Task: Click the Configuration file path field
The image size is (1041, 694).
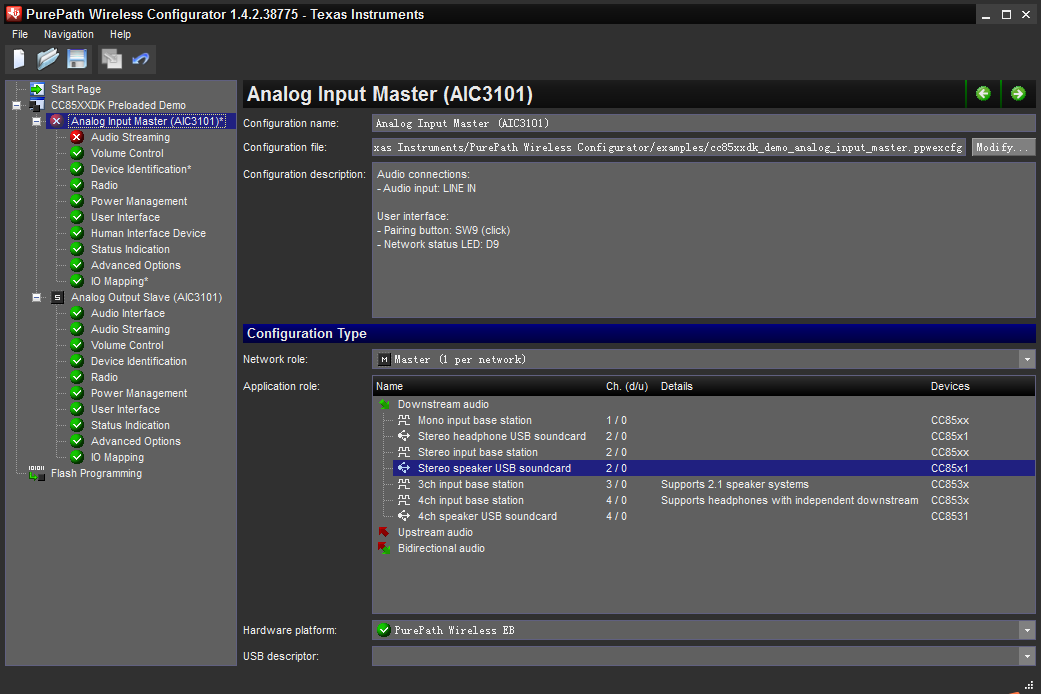Action: pos(669,147)
